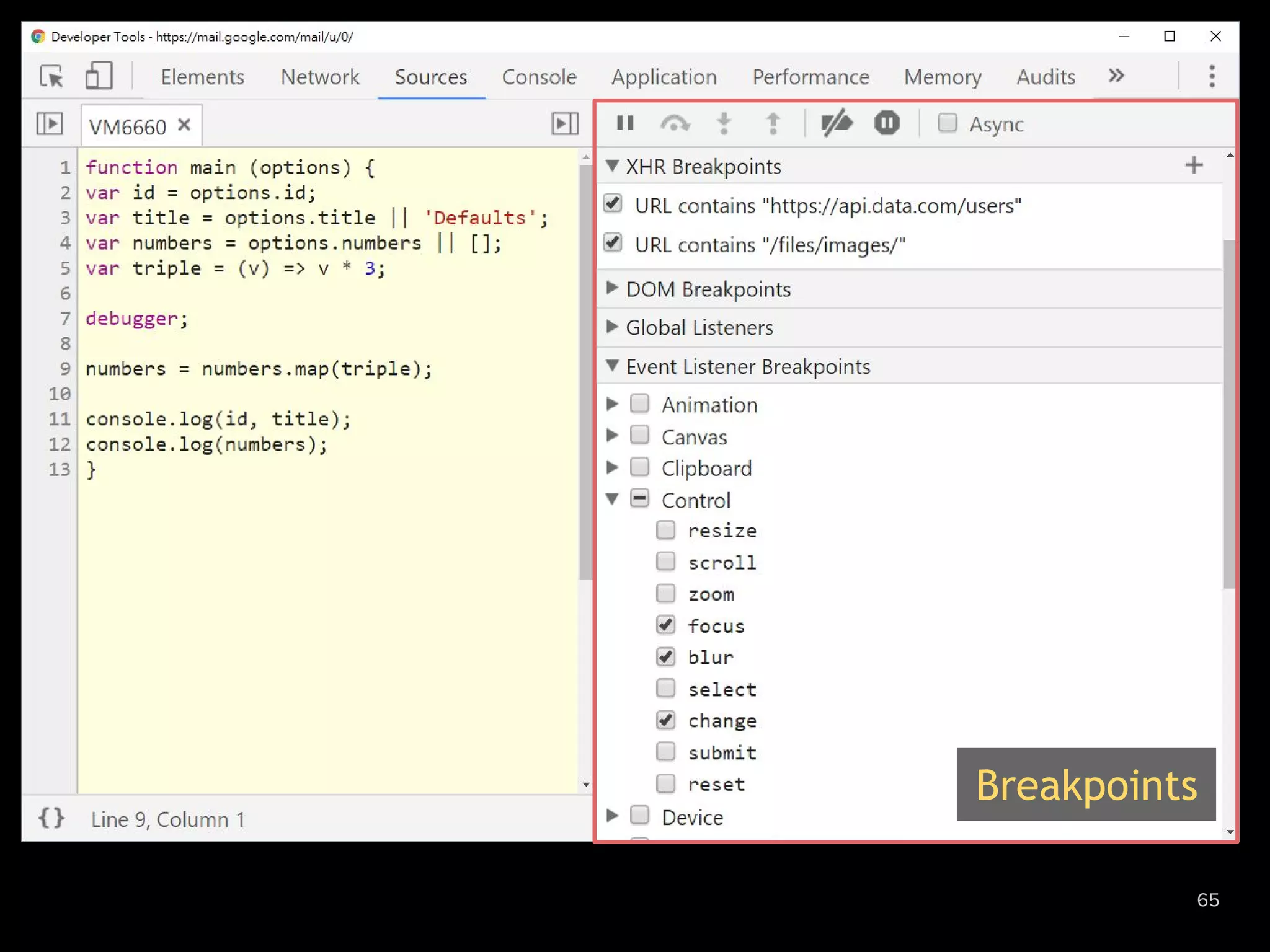
Task: Select the inspect element cursor tool
Action: point(53,77)
